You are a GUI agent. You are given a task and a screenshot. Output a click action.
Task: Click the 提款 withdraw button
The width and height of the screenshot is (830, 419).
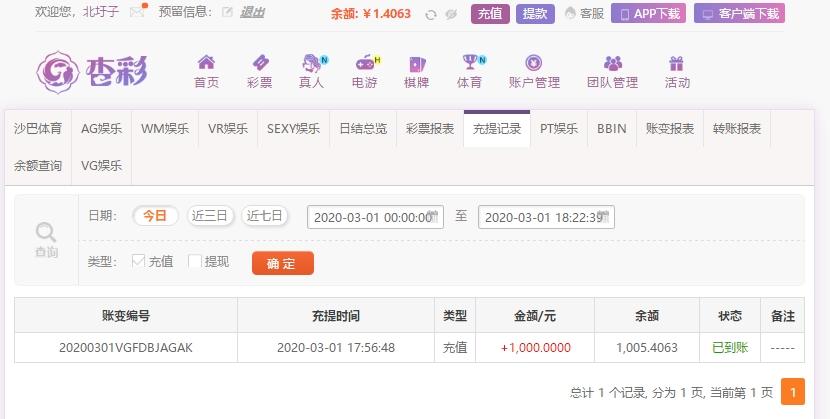pos(535,14)
